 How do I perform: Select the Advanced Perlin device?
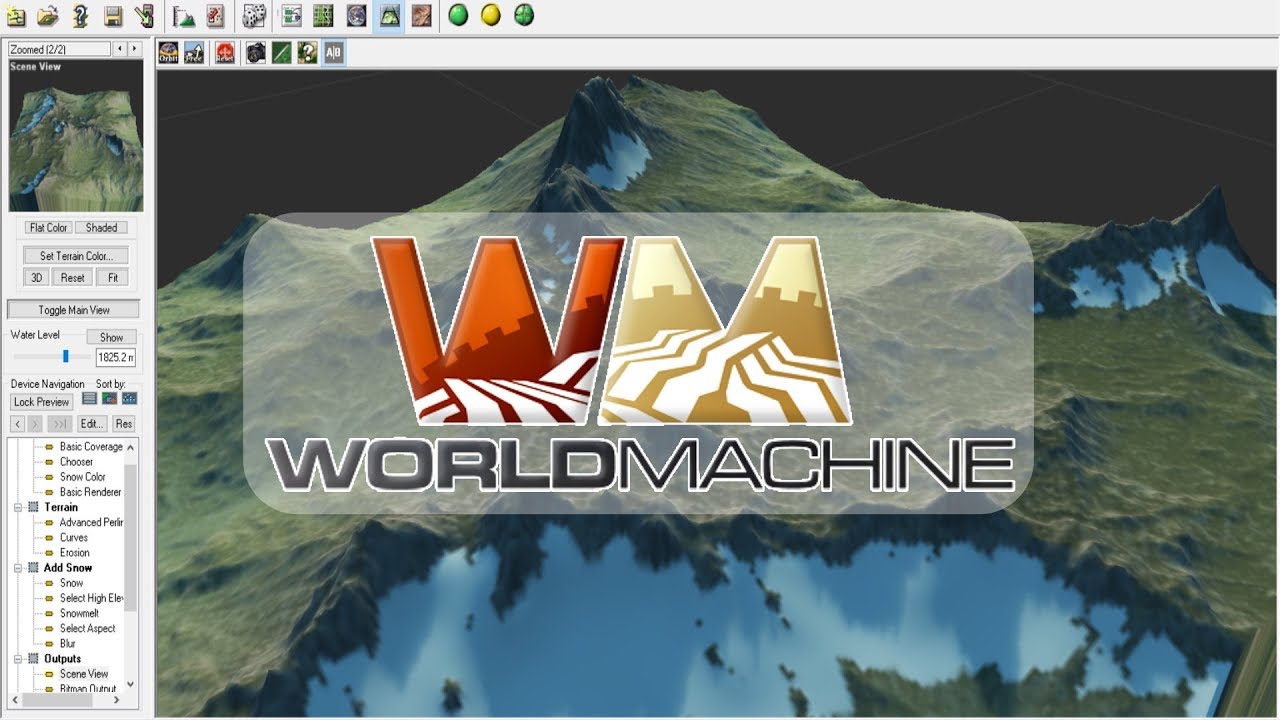coord(91,522)
